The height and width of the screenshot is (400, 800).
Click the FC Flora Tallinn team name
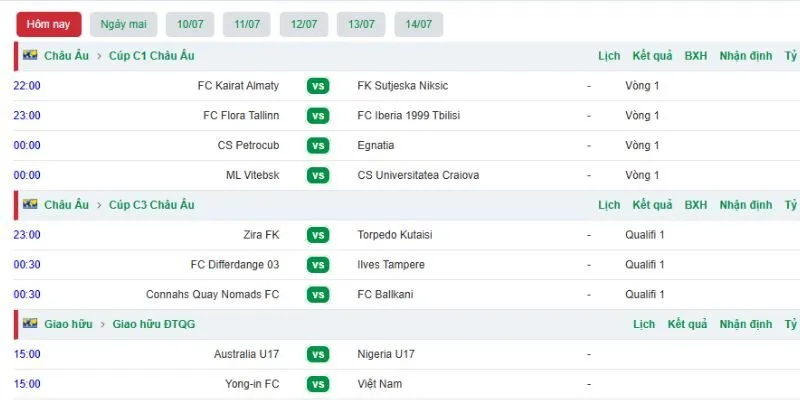(x=241, y=115)
